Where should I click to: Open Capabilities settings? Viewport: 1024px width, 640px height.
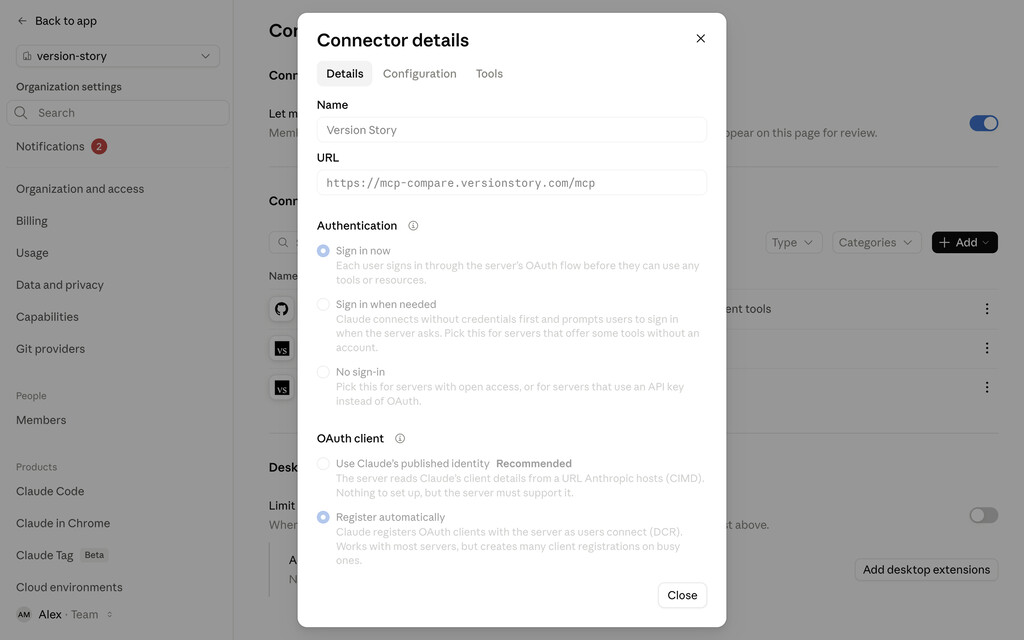click(x=47, y=317)
